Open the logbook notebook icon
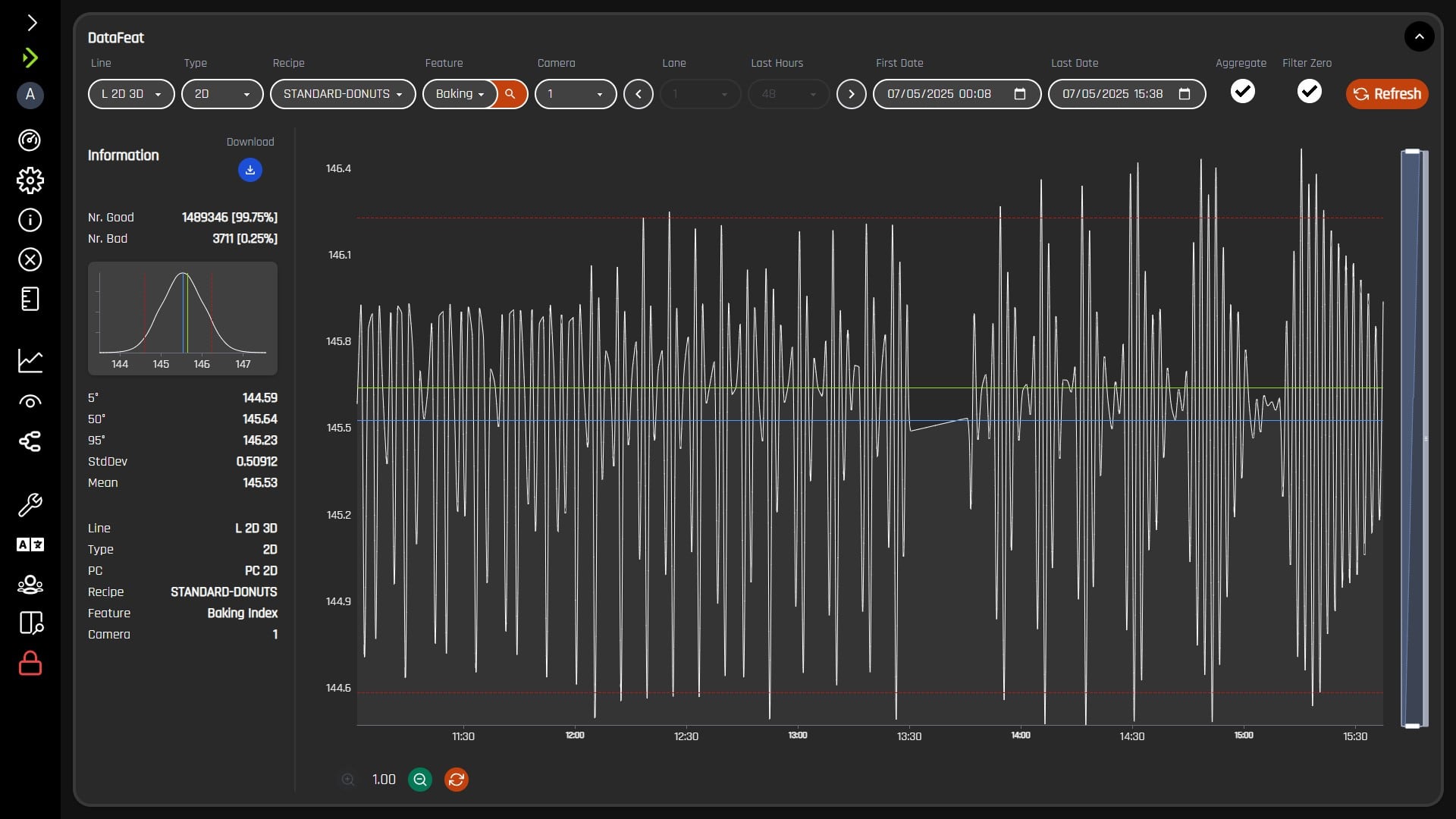1456x819 pixels. pyautogui.click(x=30, y=300)
